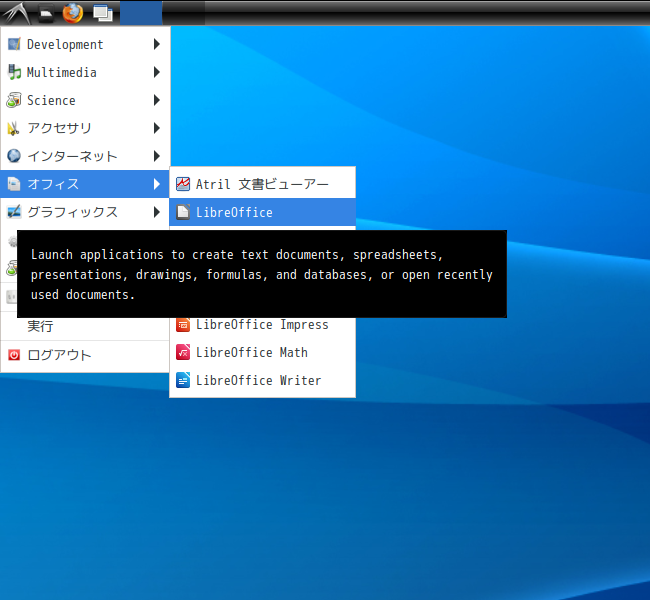Select 実行 to run a command
This screenshot has width=650, height=600.
point(85,326)
